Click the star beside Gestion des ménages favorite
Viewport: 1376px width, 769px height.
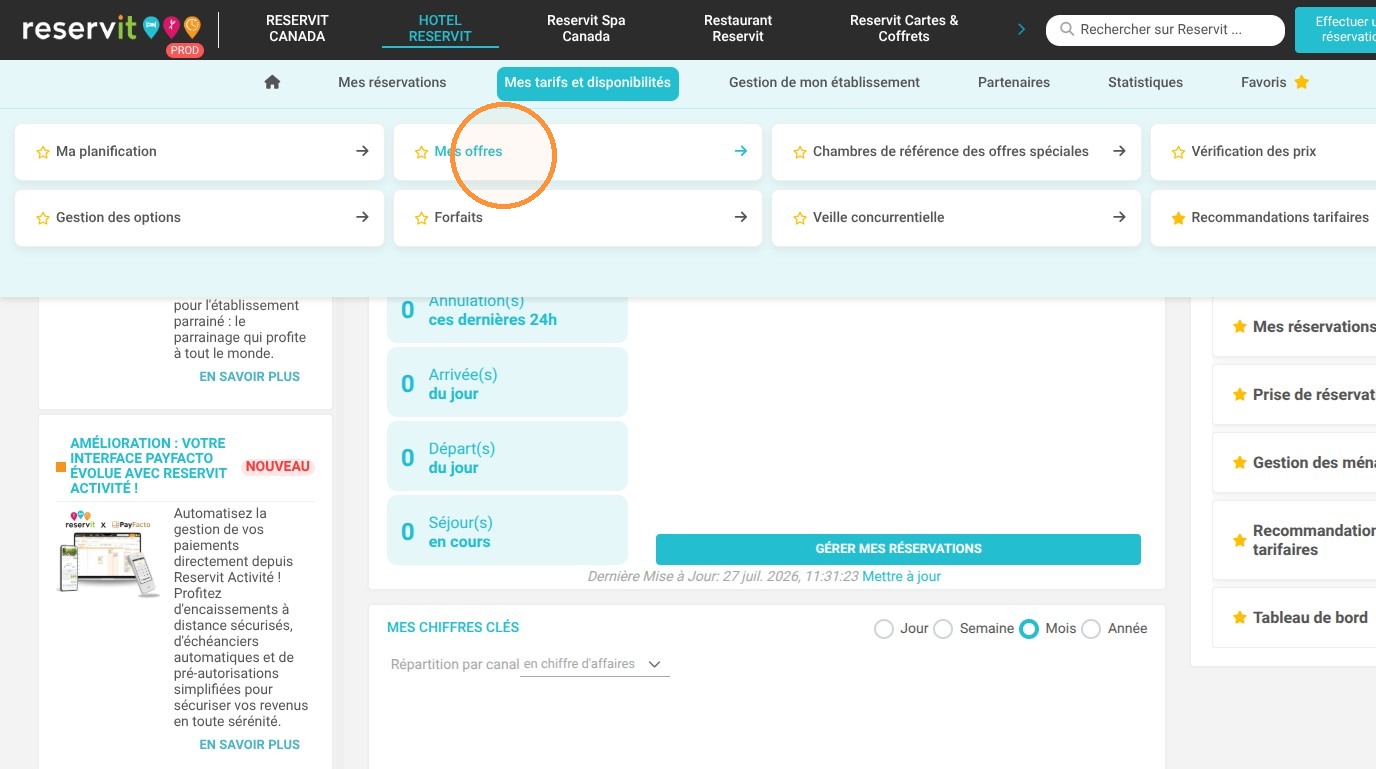point(1239,463)
